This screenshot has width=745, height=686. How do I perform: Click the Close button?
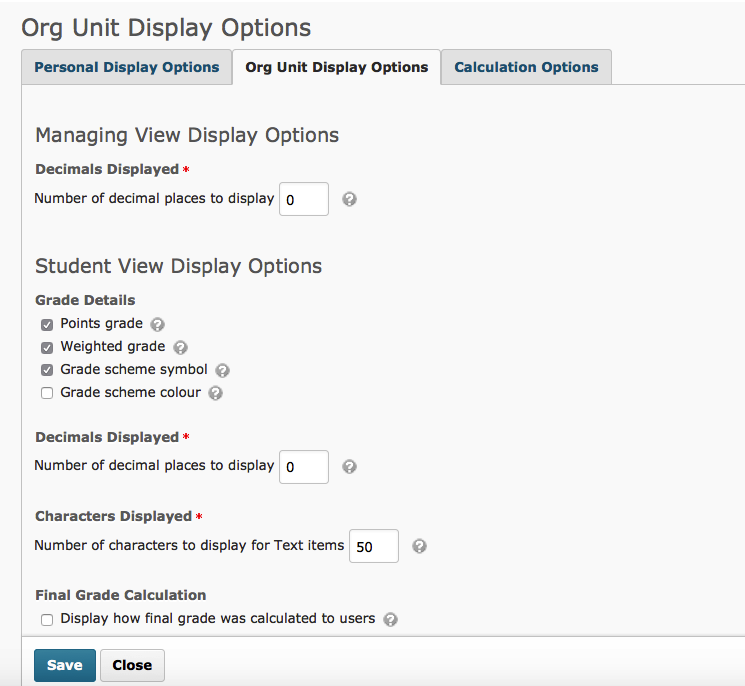click(x=132, y=665)
